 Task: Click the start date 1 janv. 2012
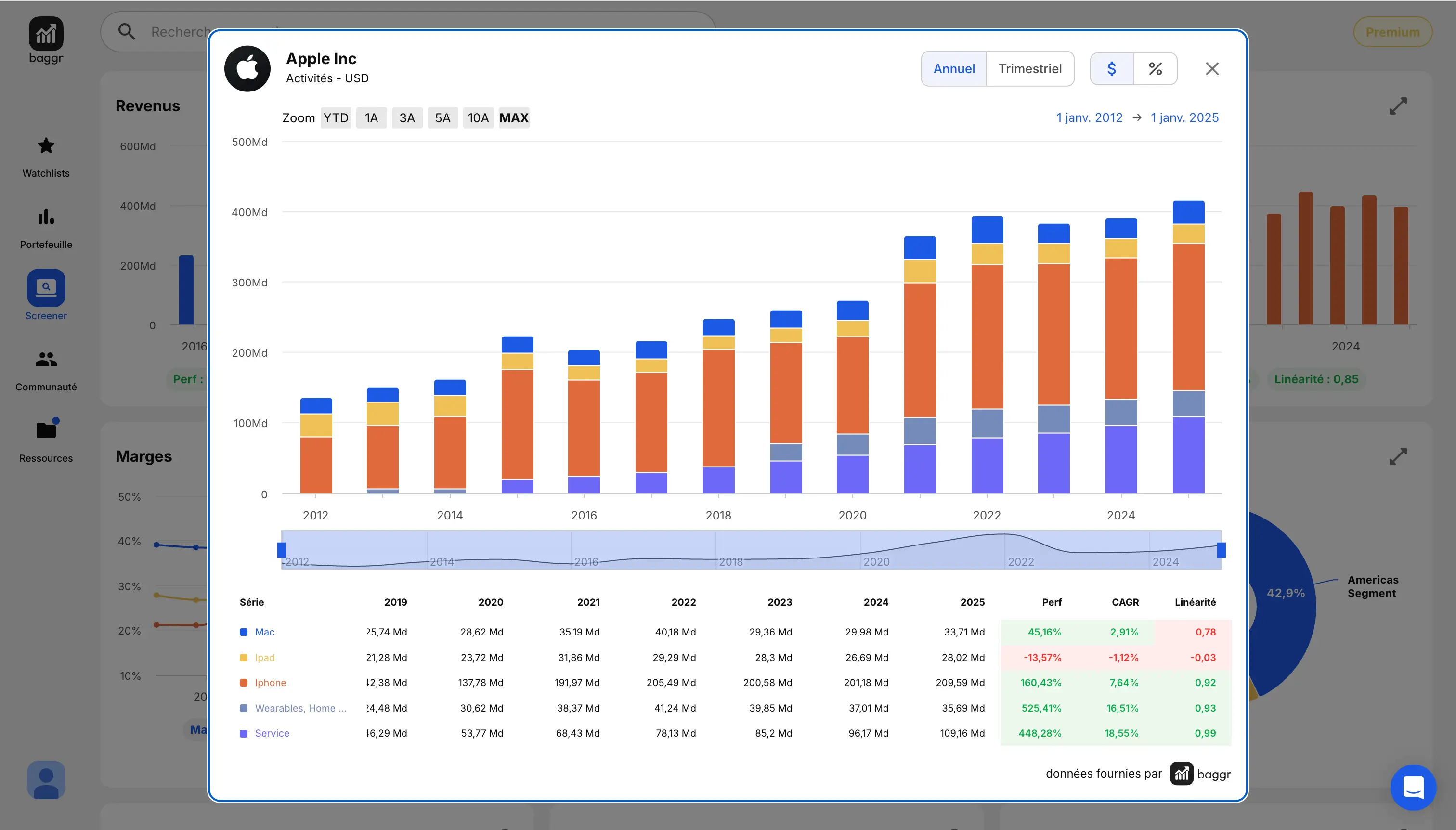(x=1089, y=118)
